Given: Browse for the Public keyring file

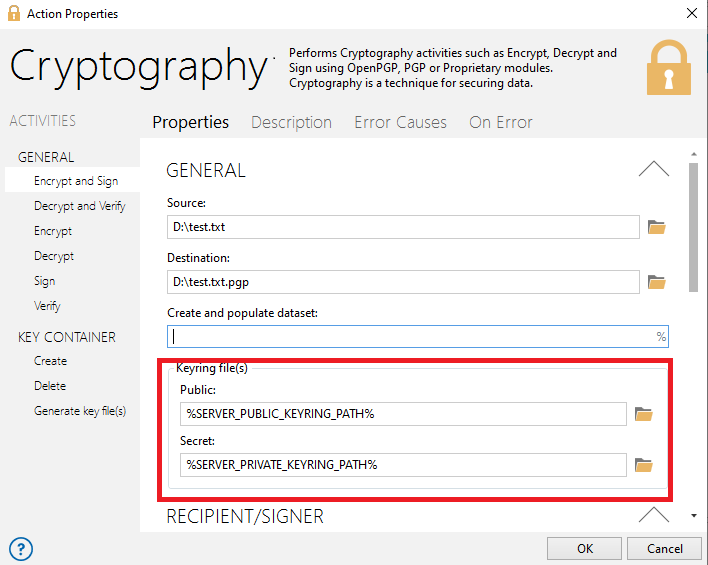Looking at the screenshot, I should pyautogui.click(x=644, y=414).
